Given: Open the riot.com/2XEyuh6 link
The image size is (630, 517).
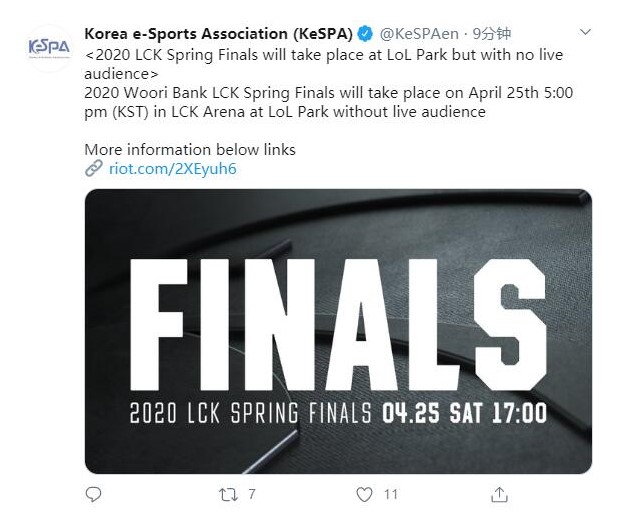Looking at the screenshot, I should [172, 169].
